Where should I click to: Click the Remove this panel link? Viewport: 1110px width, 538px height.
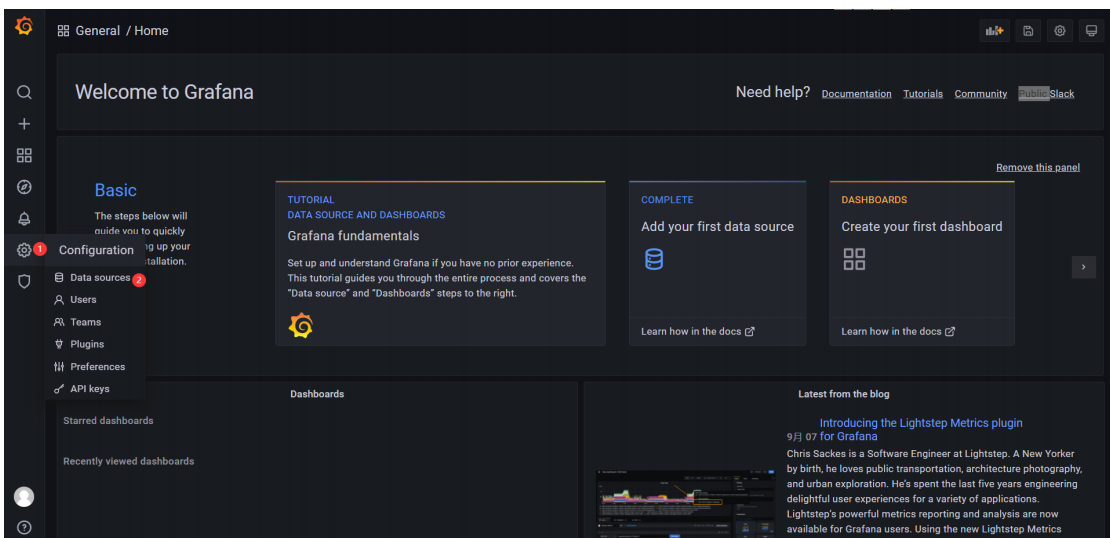(x=1038, y=168)
